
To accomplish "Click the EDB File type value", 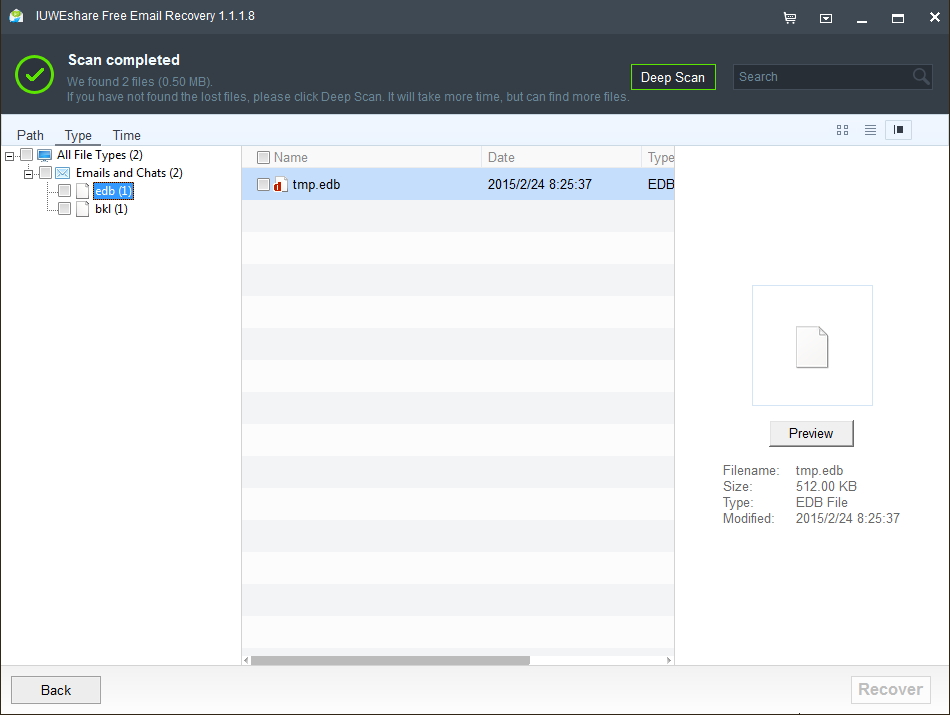I will click(x=822, y=502).
